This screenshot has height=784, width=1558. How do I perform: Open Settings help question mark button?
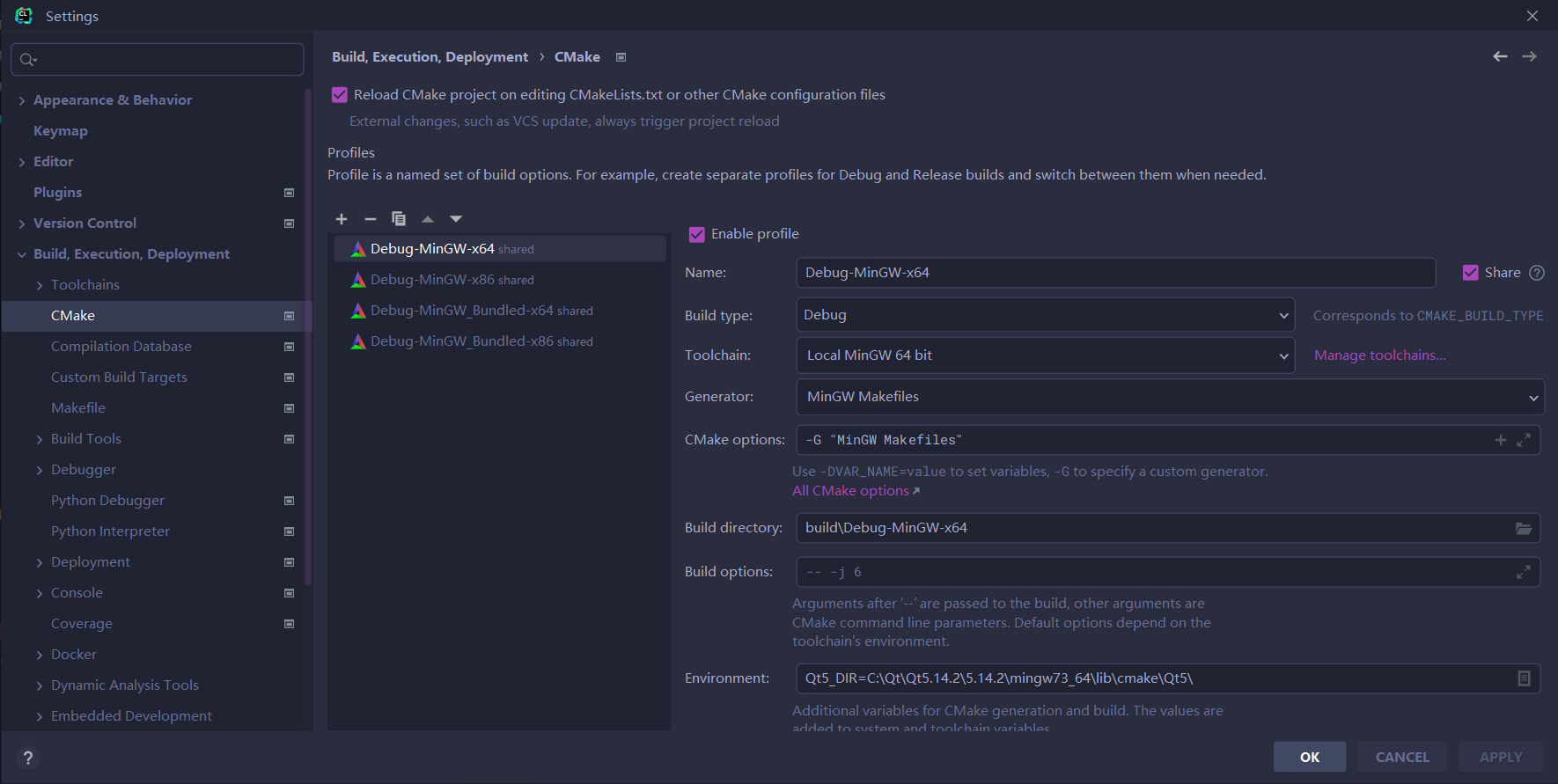point(28,758)
